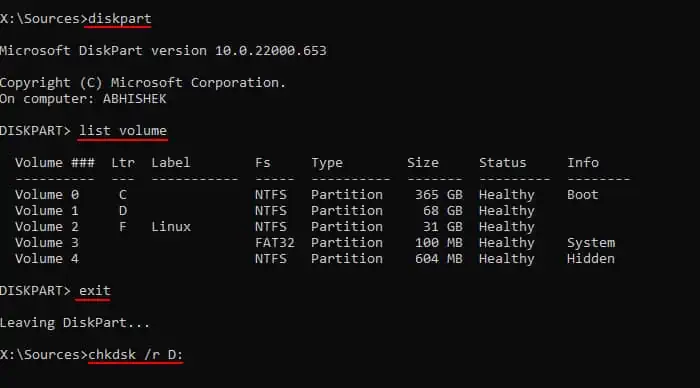Click drive letter 'C' of Volume 0
The image size is (700, 388).
point(123,195)
